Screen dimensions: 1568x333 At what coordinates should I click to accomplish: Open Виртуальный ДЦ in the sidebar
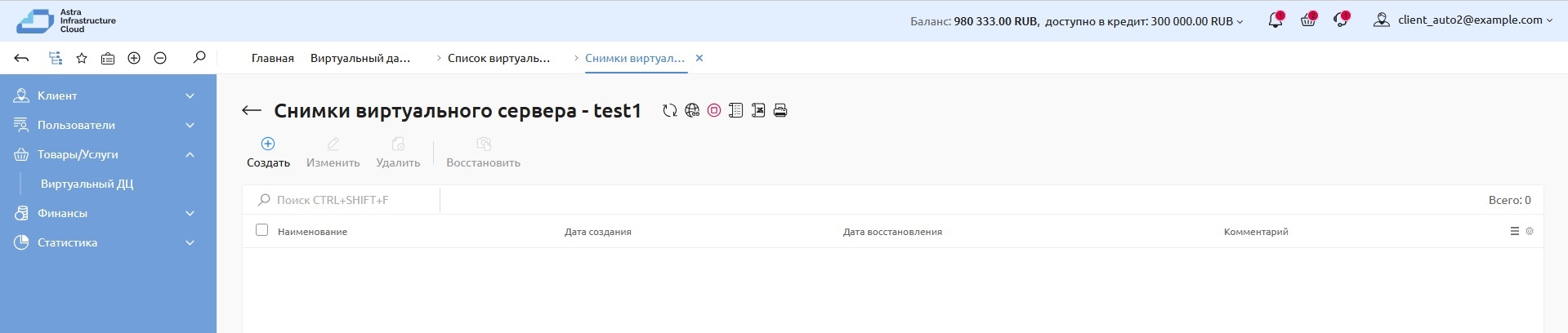87,184
